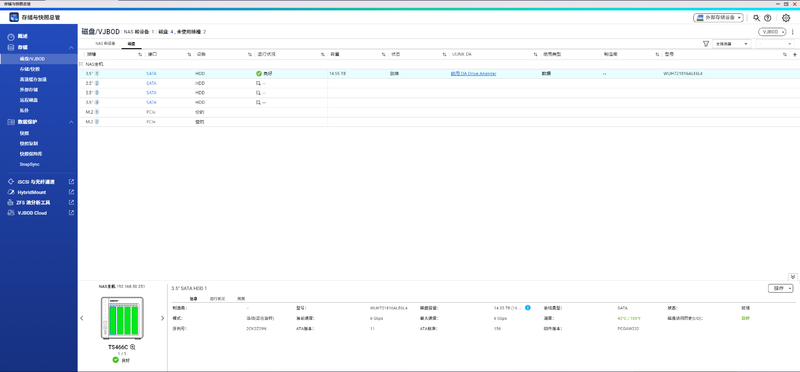The height and width of the screenshot is (372, 800).
Task: Select the M.2 slot 1 row
Action: [439, 112]
